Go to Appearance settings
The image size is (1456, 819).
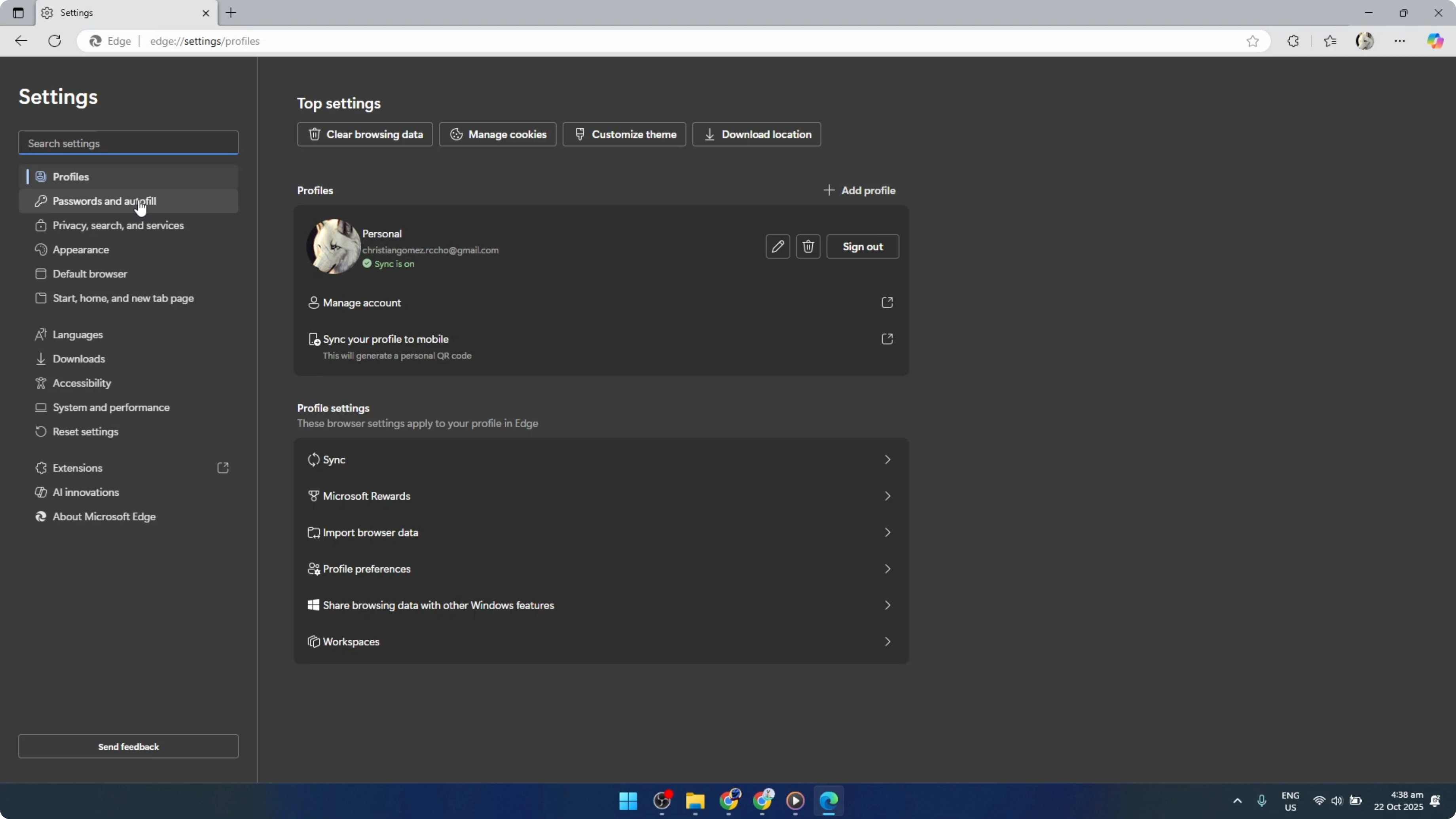coord(128,250)
